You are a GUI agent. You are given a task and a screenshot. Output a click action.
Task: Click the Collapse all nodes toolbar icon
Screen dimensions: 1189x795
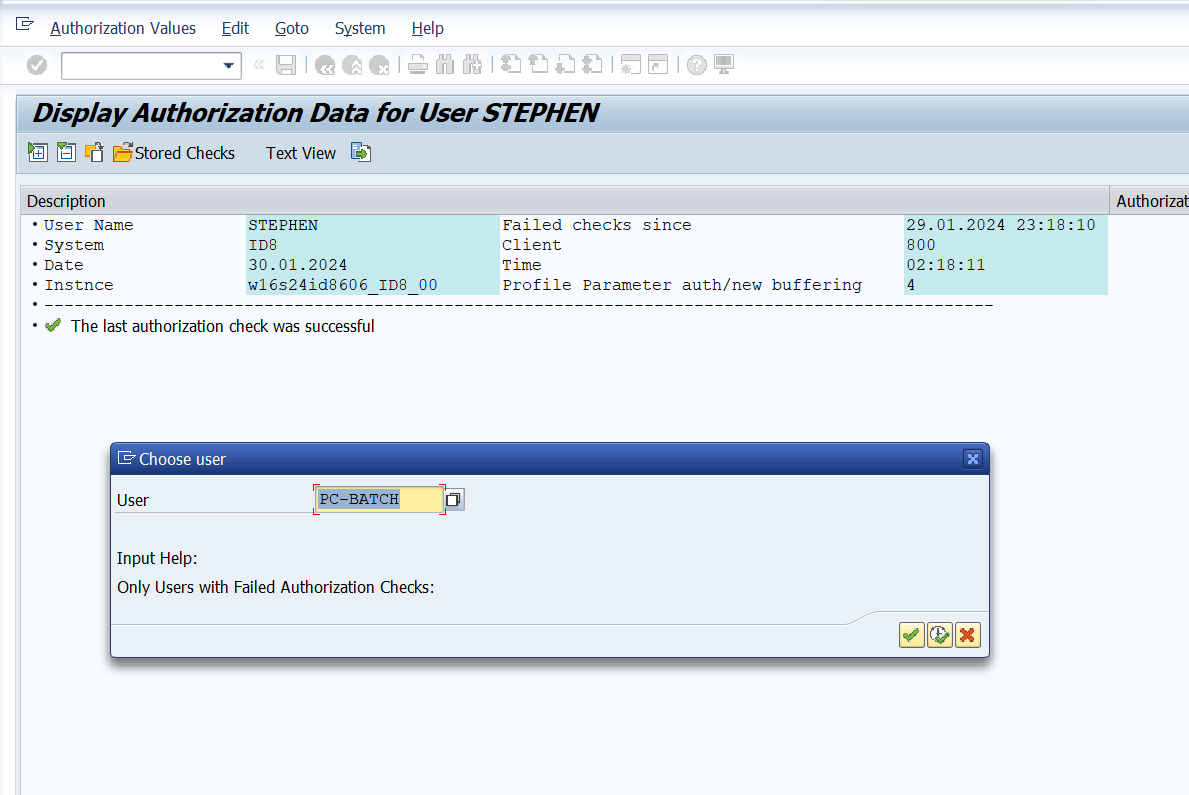pos(66,153)
